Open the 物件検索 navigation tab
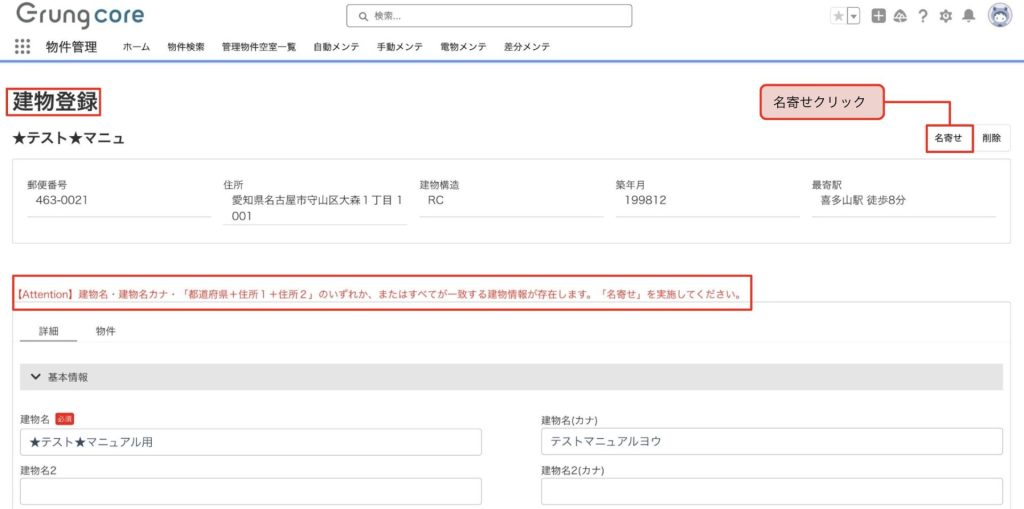This screenshot has height=509, width=1024. coord(186,47)
